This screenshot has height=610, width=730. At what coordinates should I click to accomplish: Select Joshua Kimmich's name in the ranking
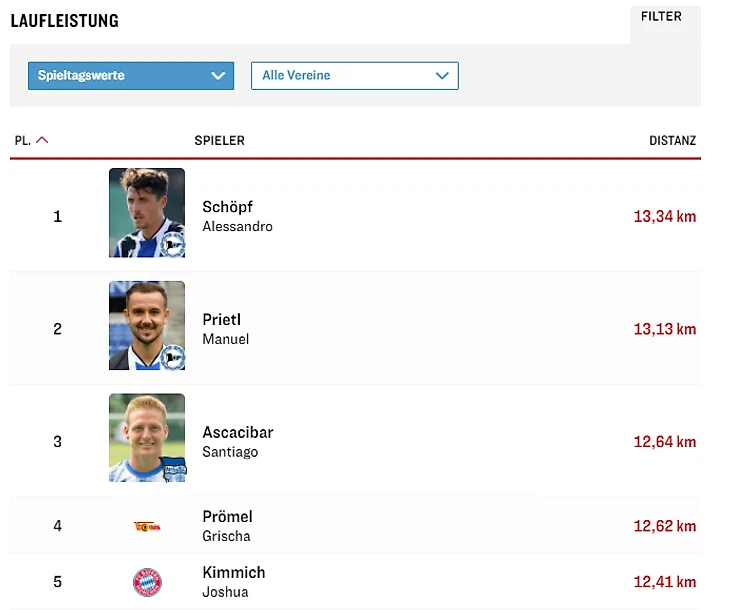click(233, 573)
